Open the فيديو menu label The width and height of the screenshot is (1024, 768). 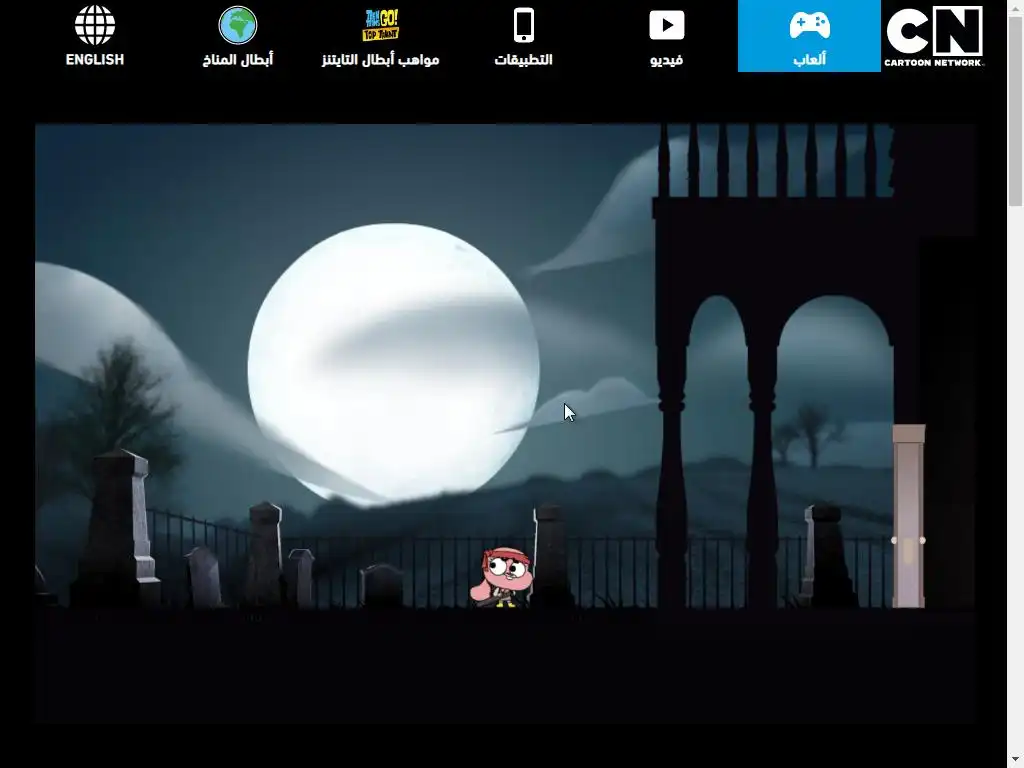667,59
